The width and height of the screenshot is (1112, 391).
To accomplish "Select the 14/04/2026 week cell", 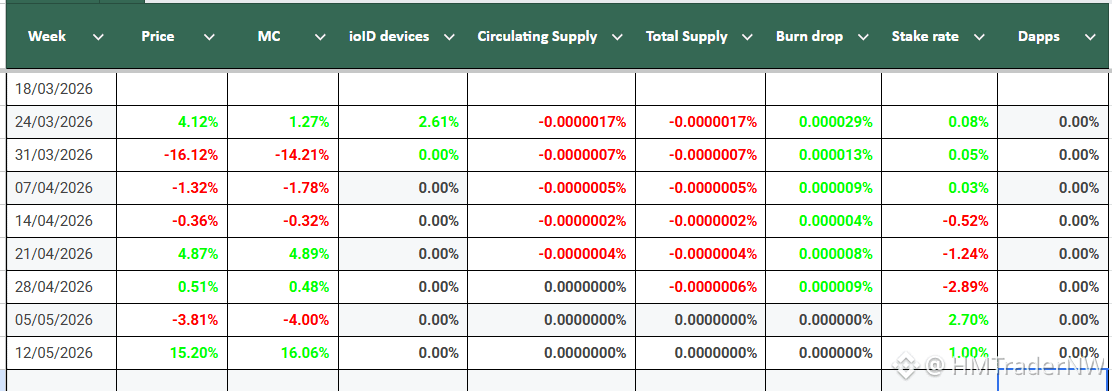I will tap(62, 221).
